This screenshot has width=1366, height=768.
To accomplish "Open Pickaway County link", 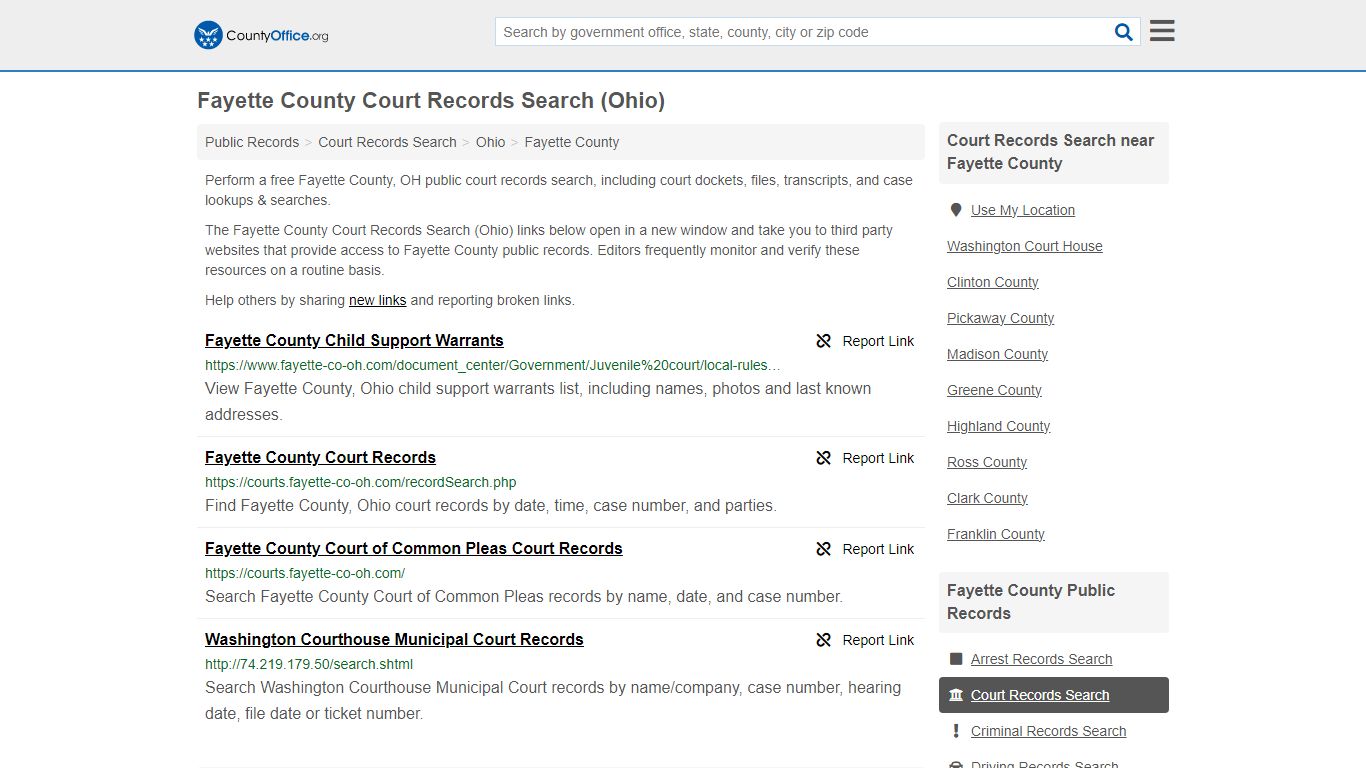I will coord(1000,318).
